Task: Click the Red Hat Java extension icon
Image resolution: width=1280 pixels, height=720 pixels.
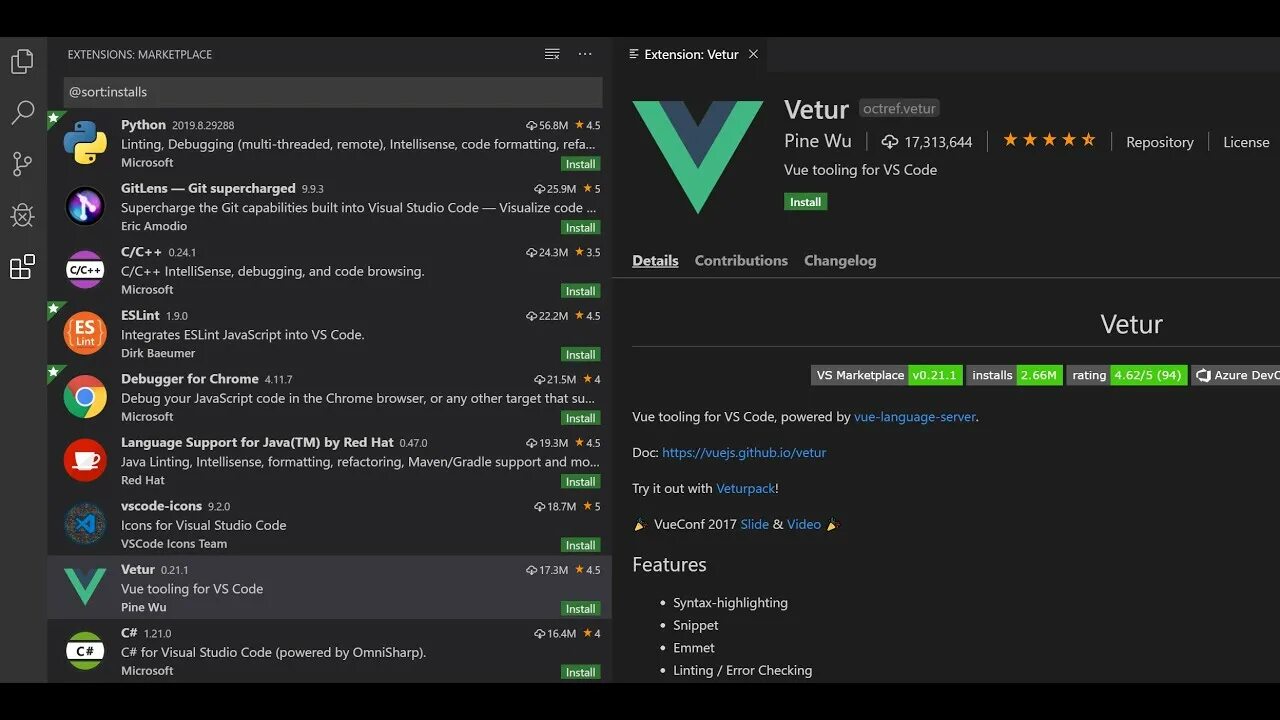Action: click(85, 460)
